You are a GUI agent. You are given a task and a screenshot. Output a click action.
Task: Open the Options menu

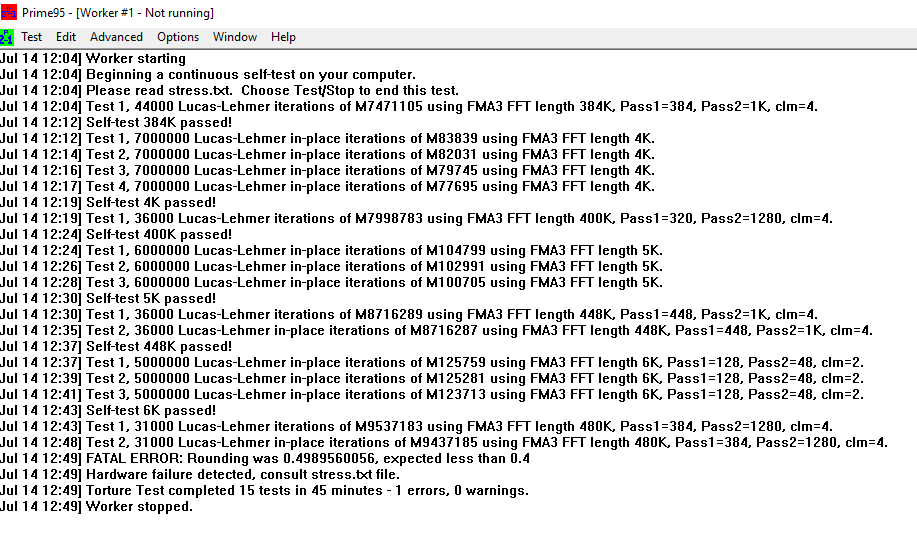(x=178, y=37)
